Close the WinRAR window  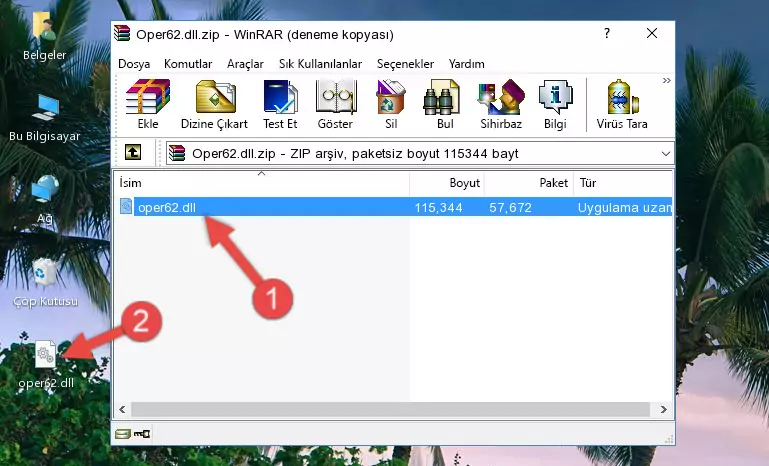tap(652, 33)
